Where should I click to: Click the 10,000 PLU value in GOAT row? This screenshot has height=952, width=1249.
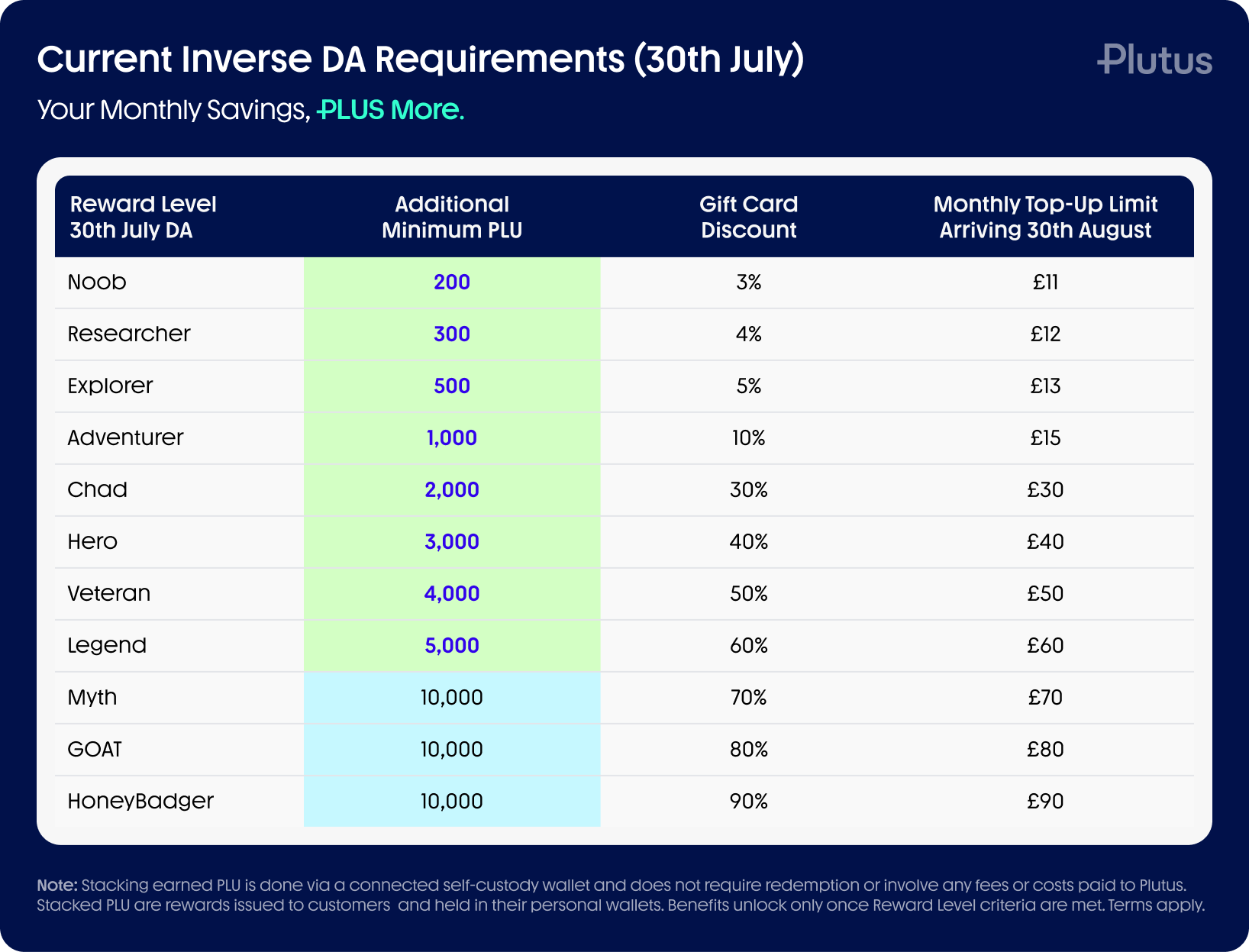click(x=452, y=749)
